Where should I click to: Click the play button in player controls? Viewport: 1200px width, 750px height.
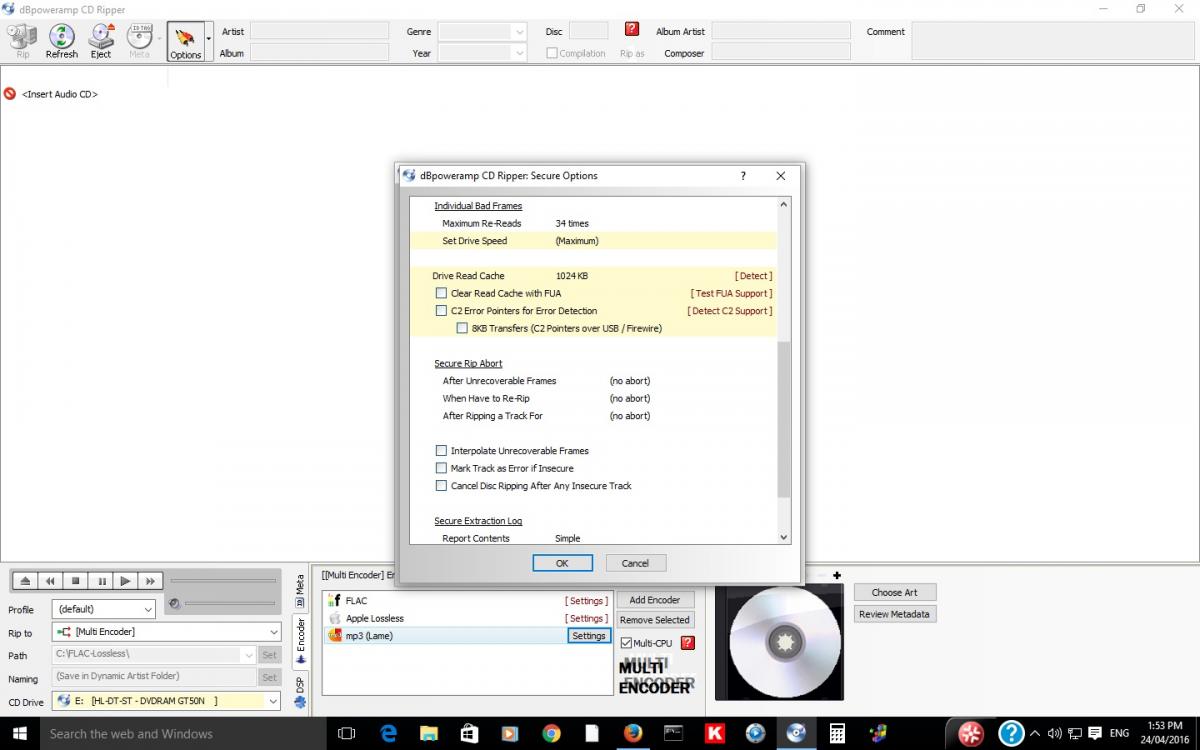[x=125, y=581]
